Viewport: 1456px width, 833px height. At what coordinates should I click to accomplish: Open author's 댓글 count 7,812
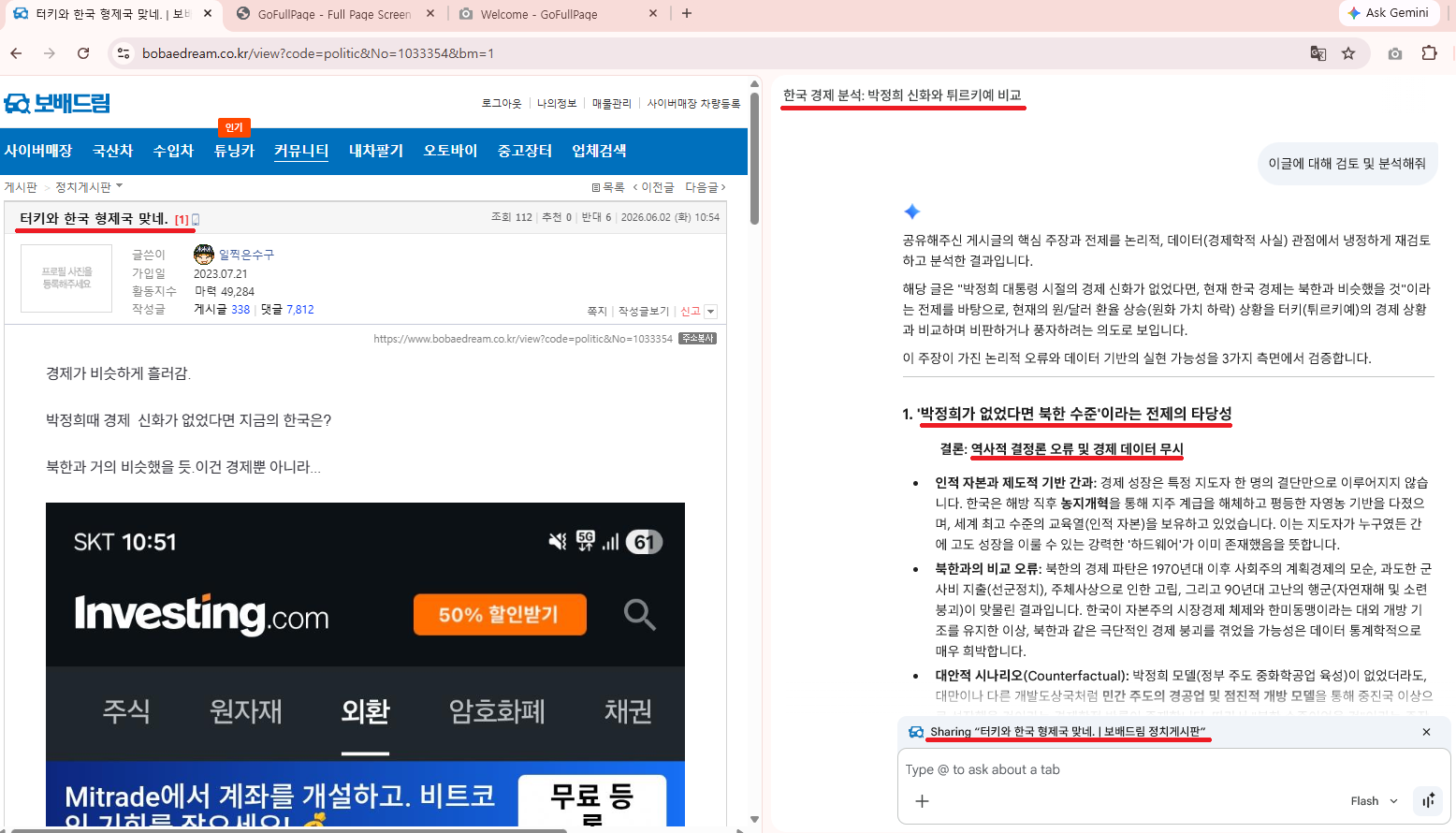point(300,310)
